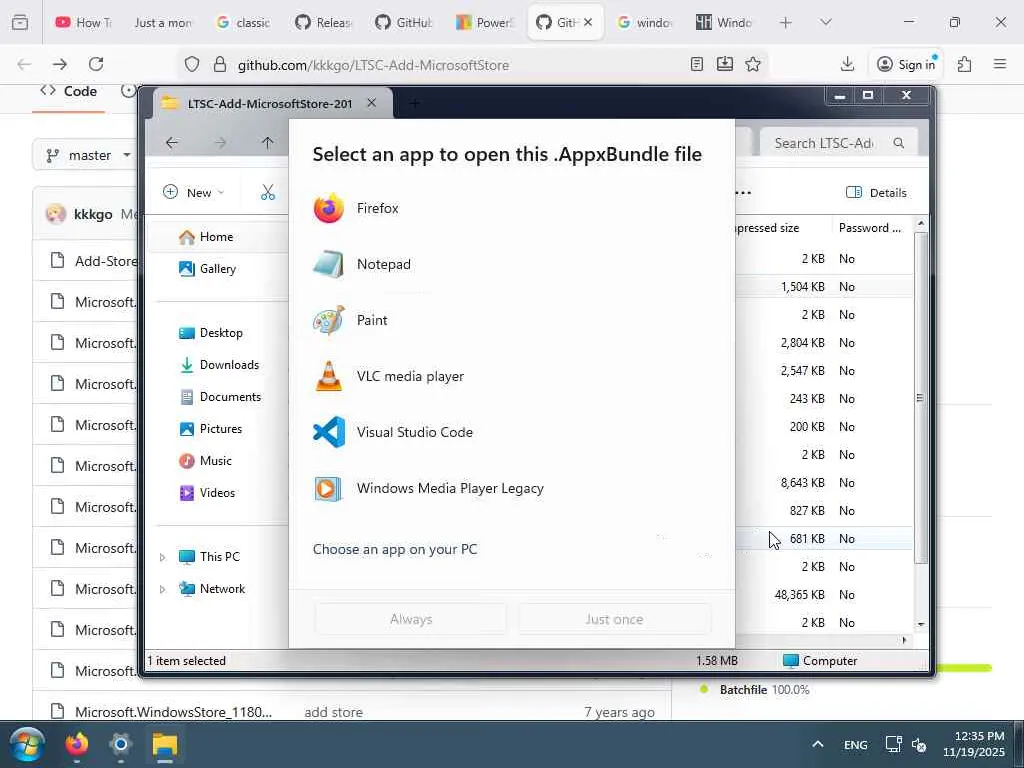The height and width of the screenshot is (768, 1024).
Task: Toggle reader view in Firefox
Action: 697,64
